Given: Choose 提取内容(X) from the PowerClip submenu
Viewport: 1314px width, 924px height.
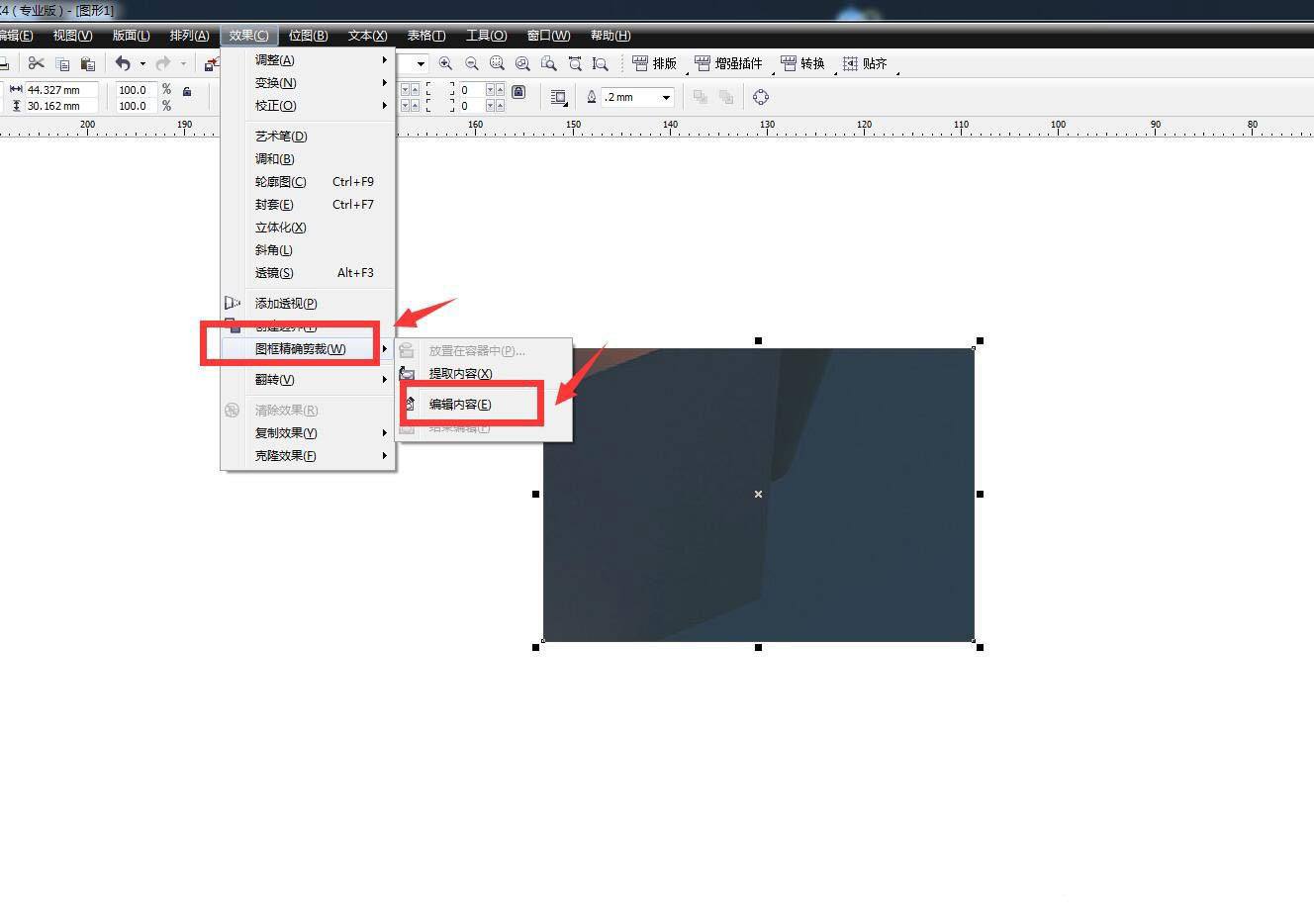Looking at the screenshot, I should click(460, 374).
